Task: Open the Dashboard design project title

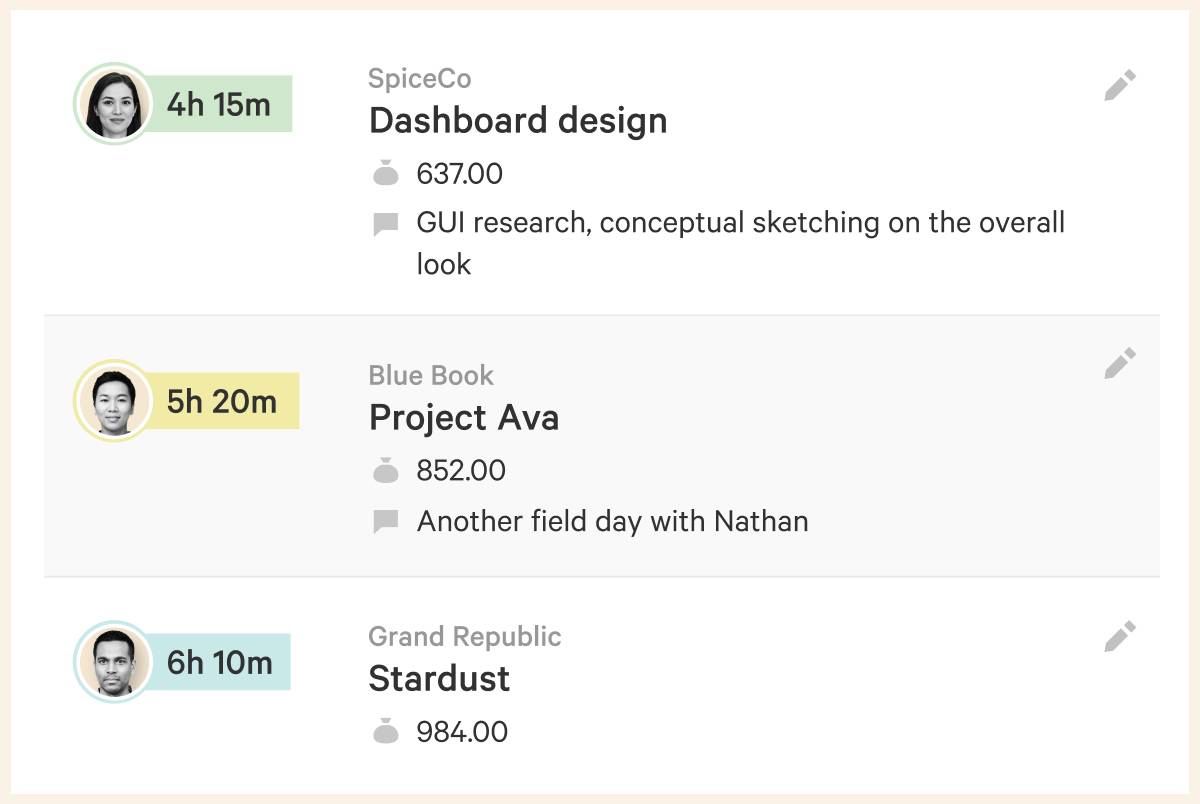Action: pos(517,121)
